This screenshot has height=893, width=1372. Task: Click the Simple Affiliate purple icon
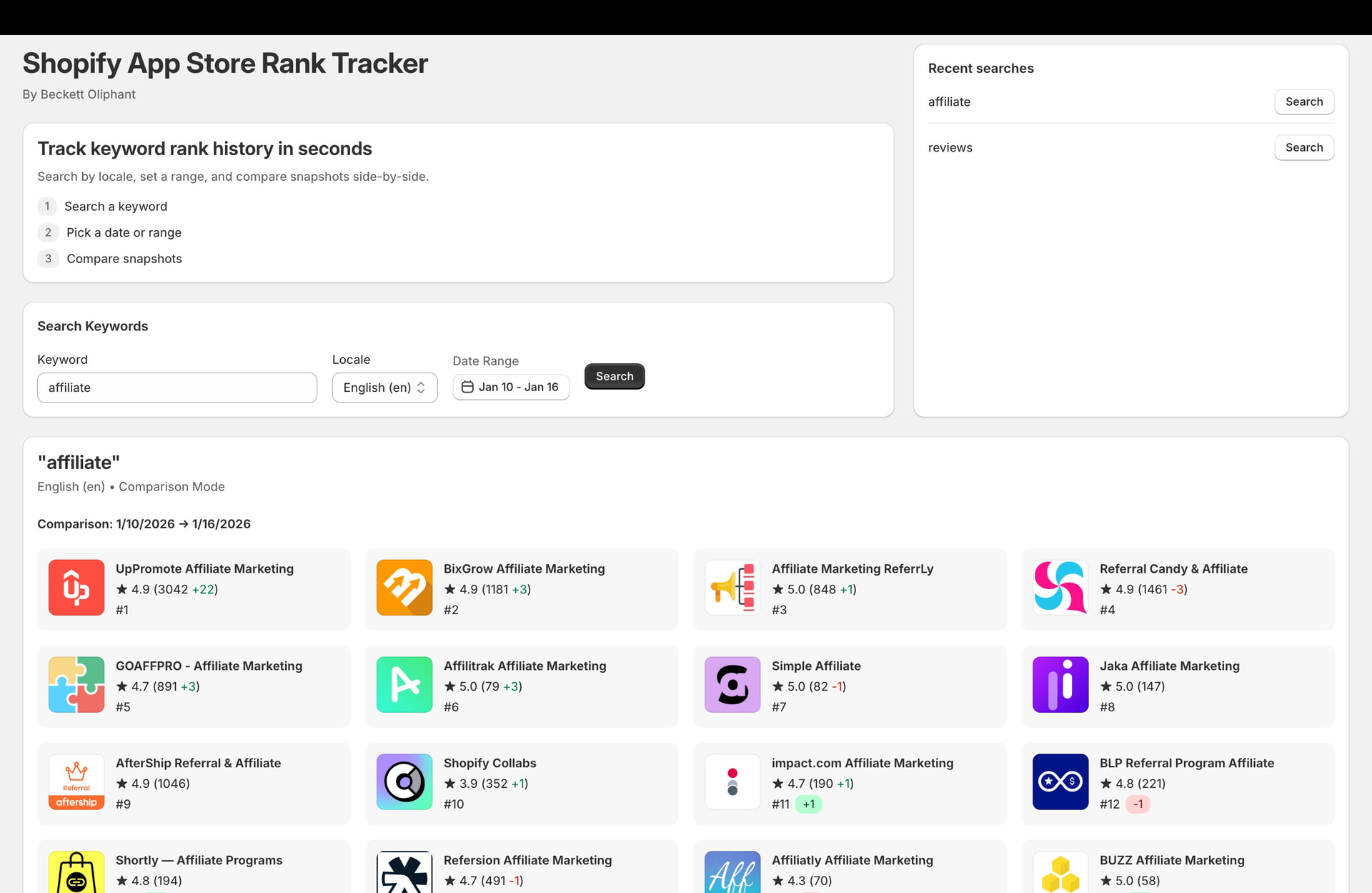pos(732,685)
